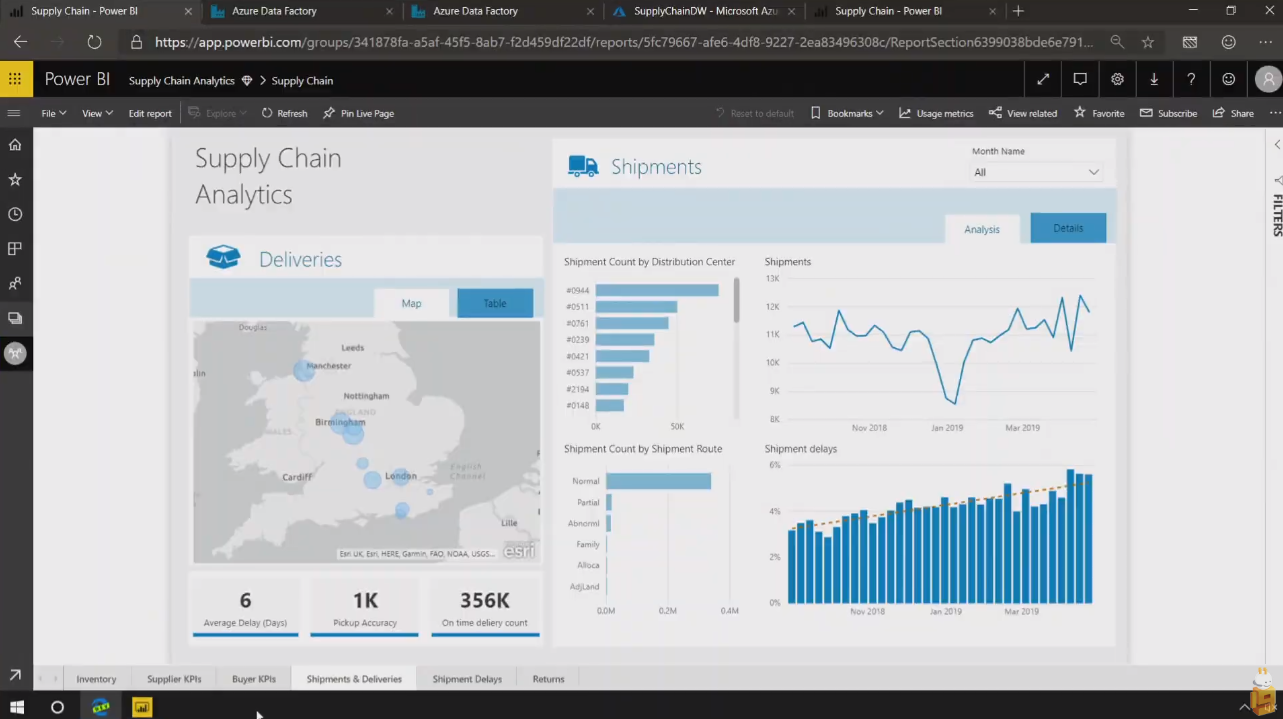Image resolution: width=1283 pixels, height=719 pixels.
Task: Click Supply Chain Analytics breadcrumb link
Action: pos(182,80)
